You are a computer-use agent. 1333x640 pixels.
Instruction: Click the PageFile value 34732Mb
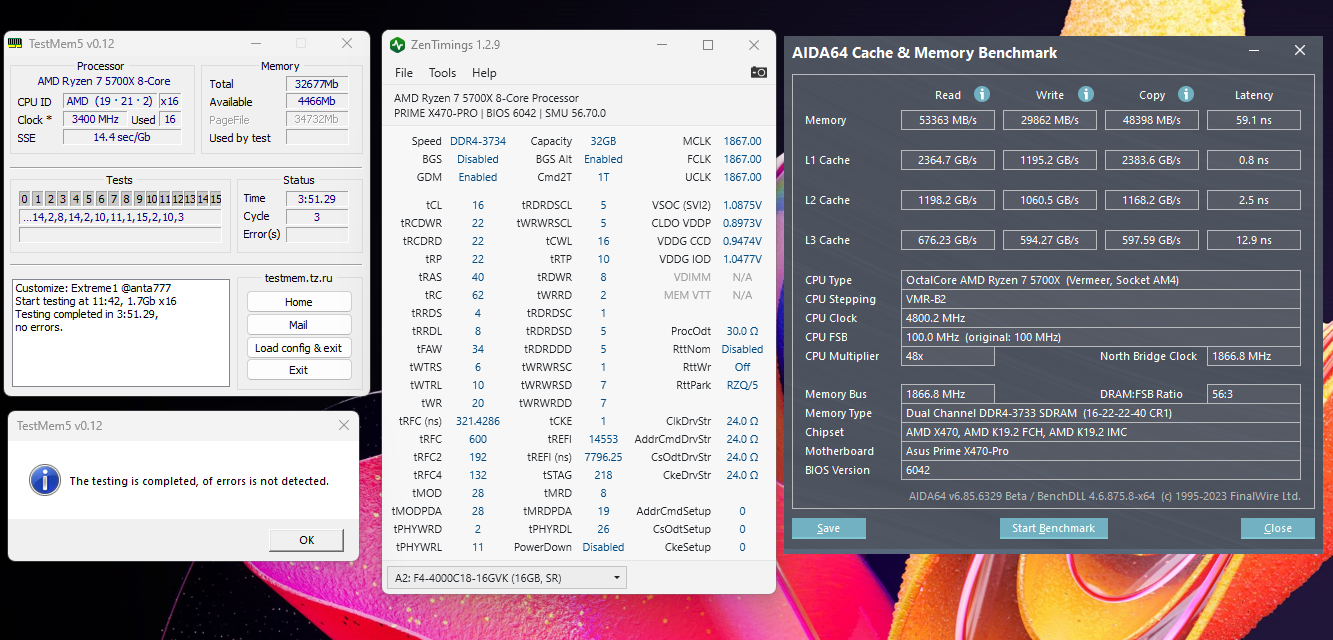[317, 119]
